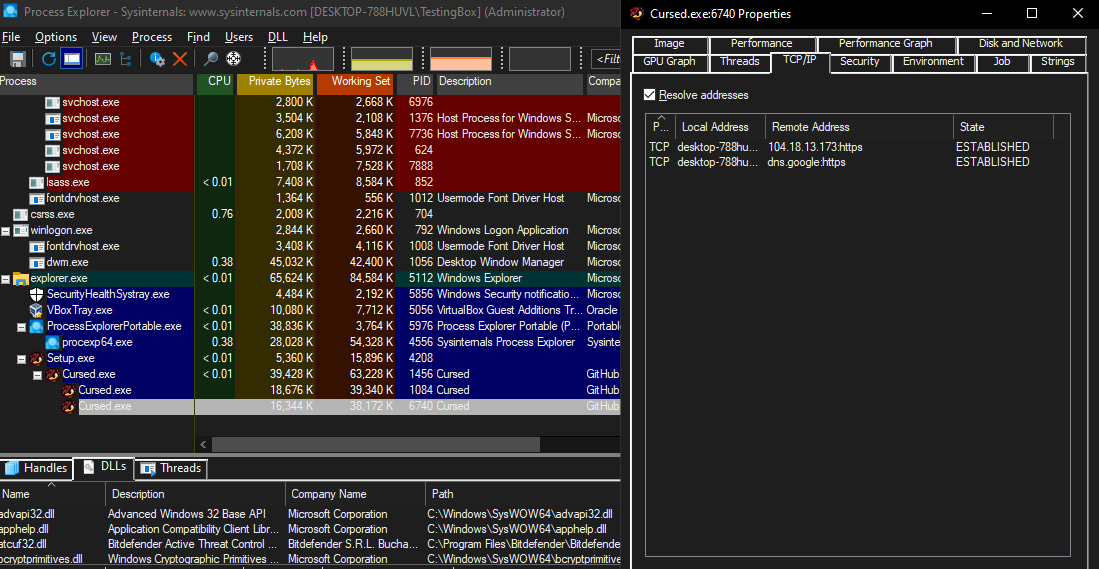The width and height of the screenshot is (1099, 569).
Task: Click the Refresh Now toolbar icon
Action: [48, 59]
